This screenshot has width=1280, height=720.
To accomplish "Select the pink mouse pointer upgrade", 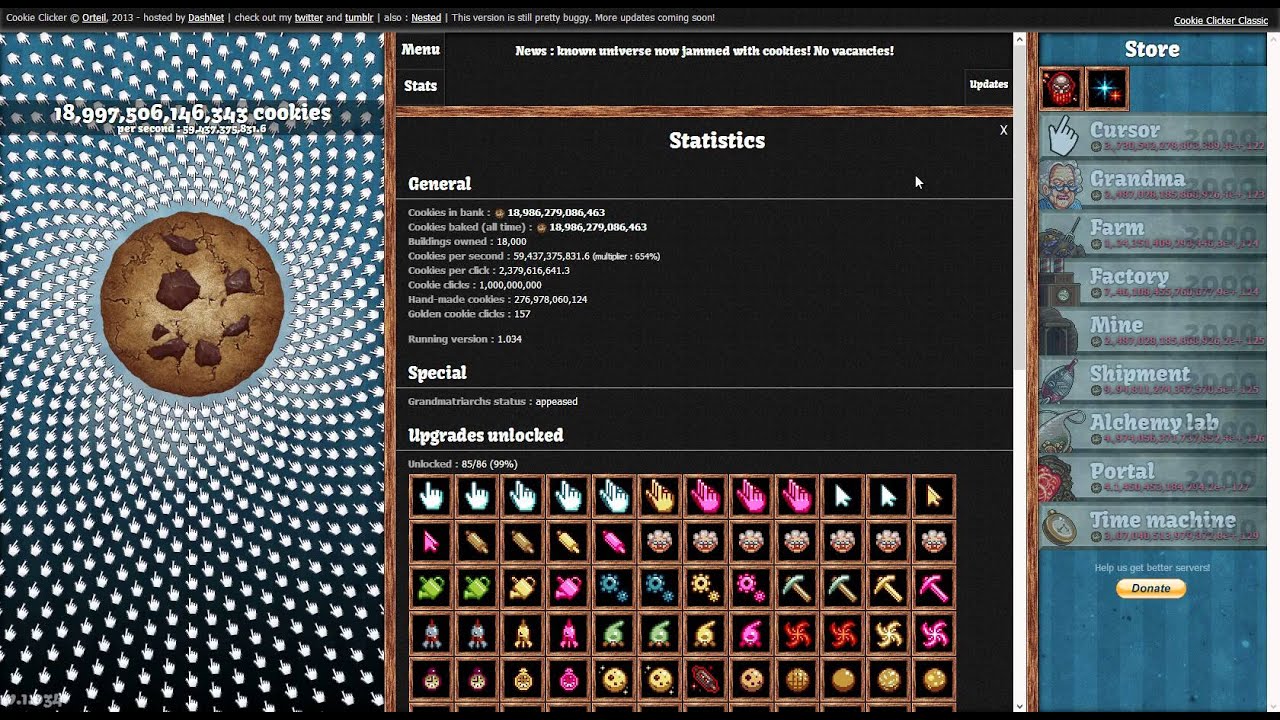I will (431, 542).
